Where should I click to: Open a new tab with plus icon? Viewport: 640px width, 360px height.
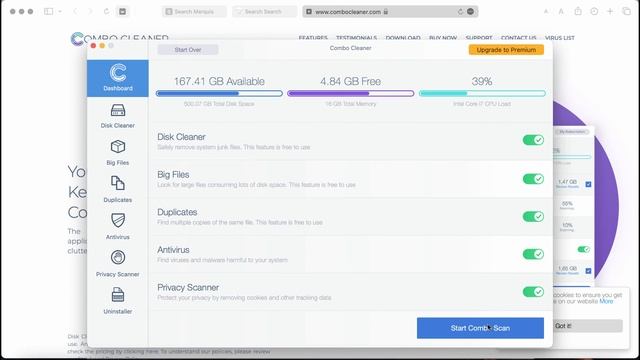610,11
